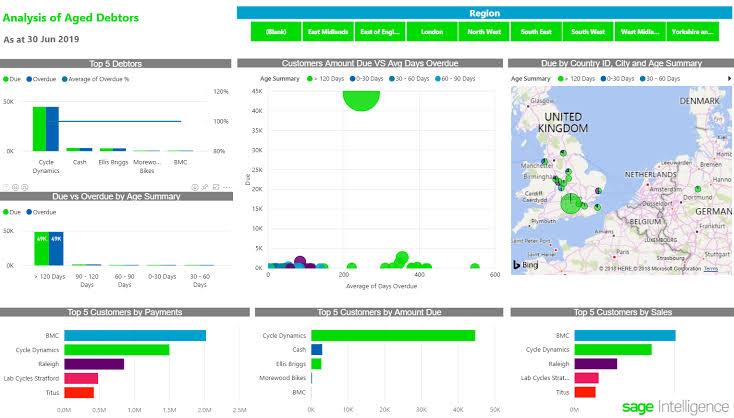Click 'Customers Amount Due VS Avg Days Overdue' title
734x418 pixels.
(370, 63)
